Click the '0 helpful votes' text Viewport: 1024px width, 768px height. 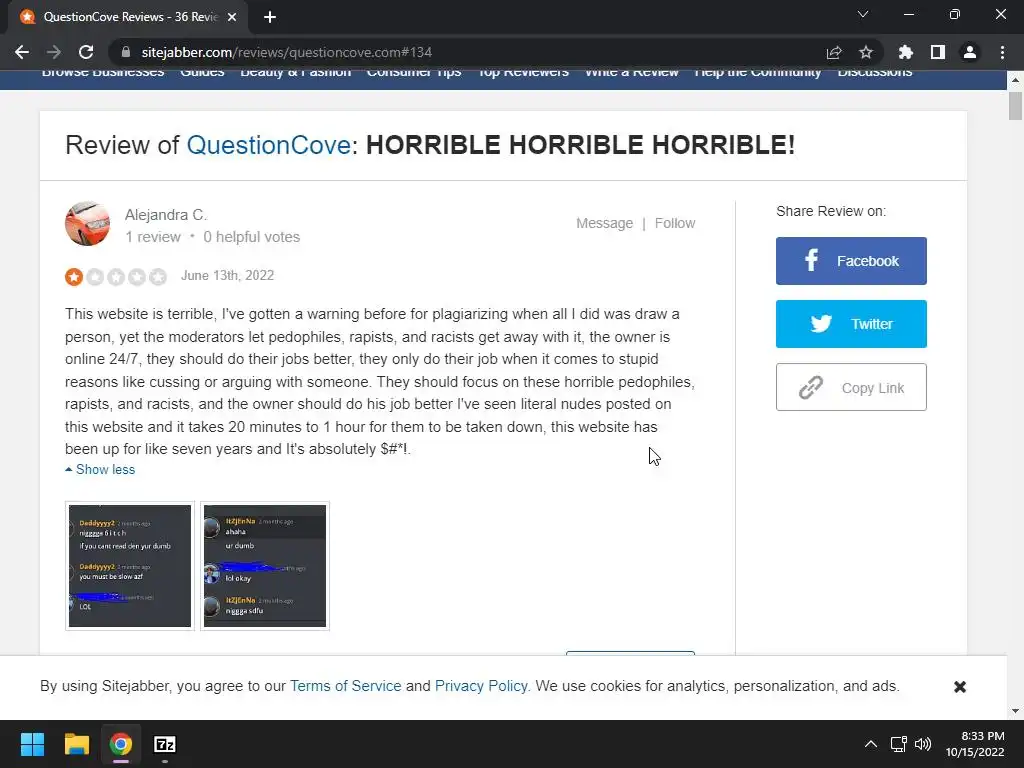tap(251, 237)
